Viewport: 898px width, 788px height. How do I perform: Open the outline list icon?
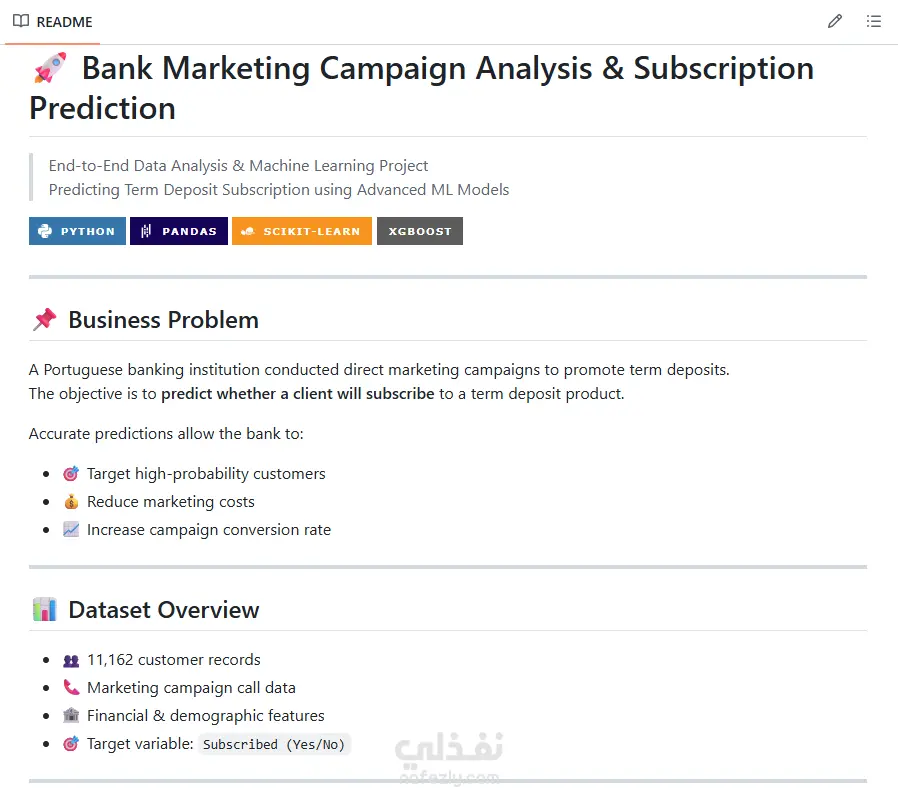coord(873,22)
